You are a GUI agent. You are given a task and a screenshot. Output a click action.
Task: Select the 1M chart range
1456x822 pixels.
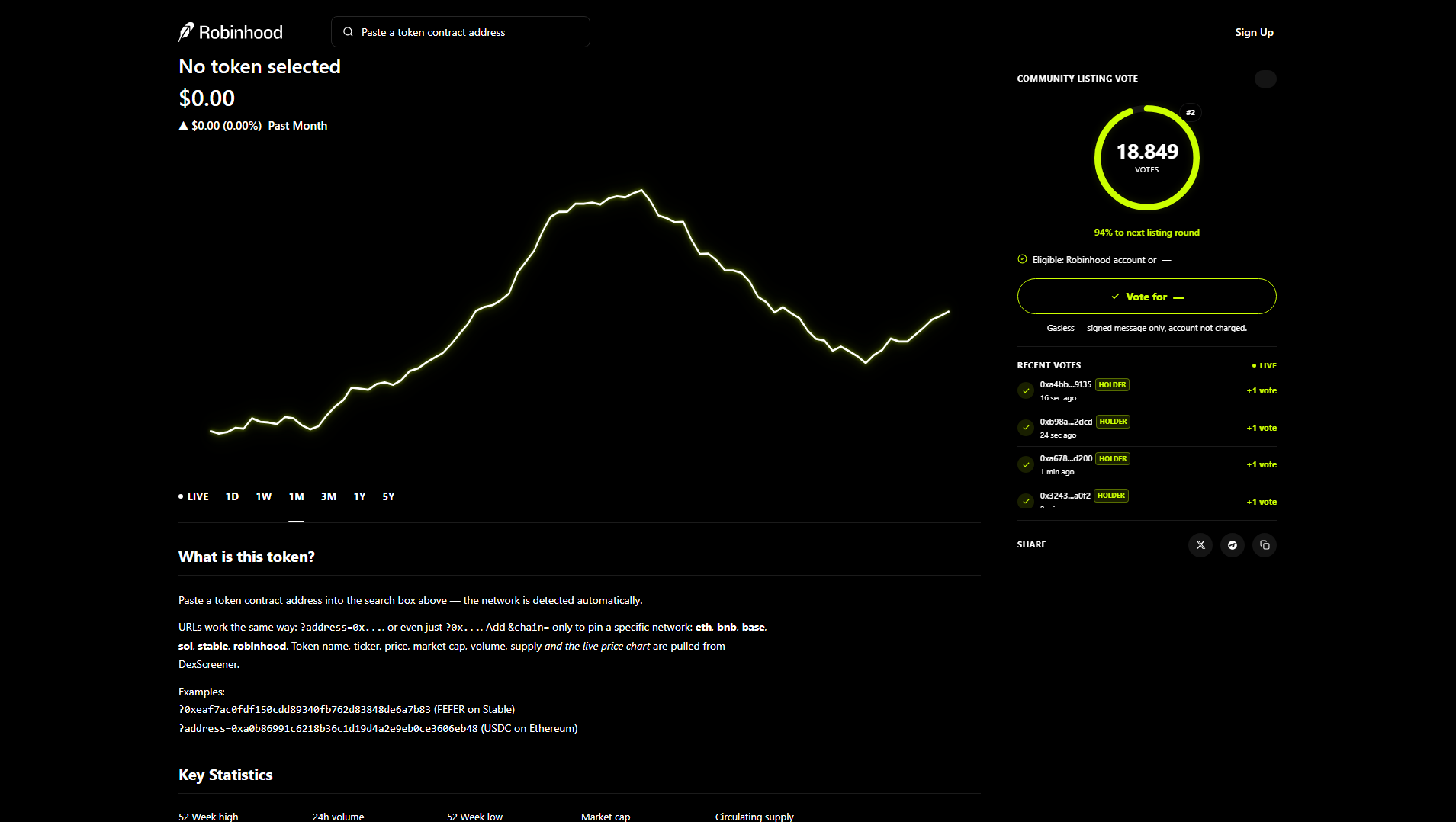(296, 496)
